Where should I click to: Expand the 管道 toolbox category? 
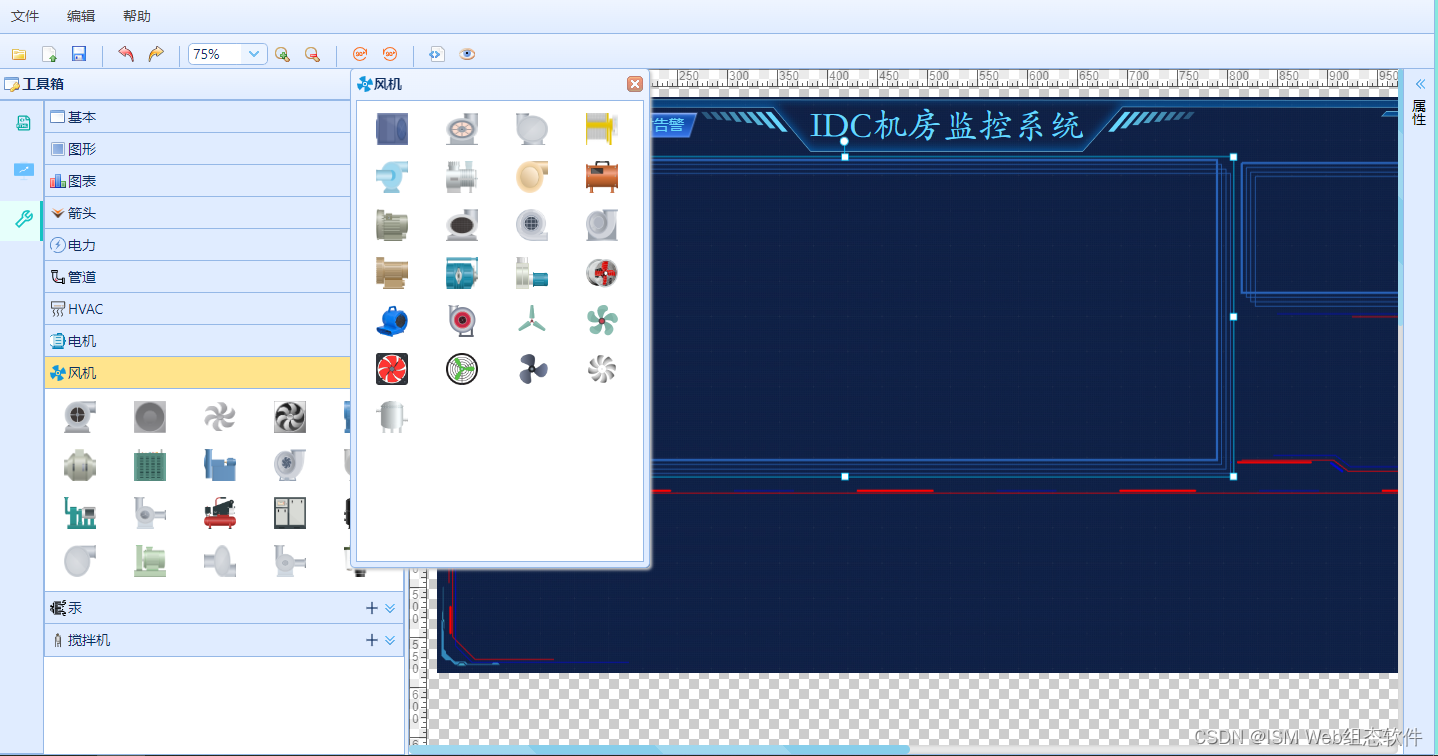point(199,277)
